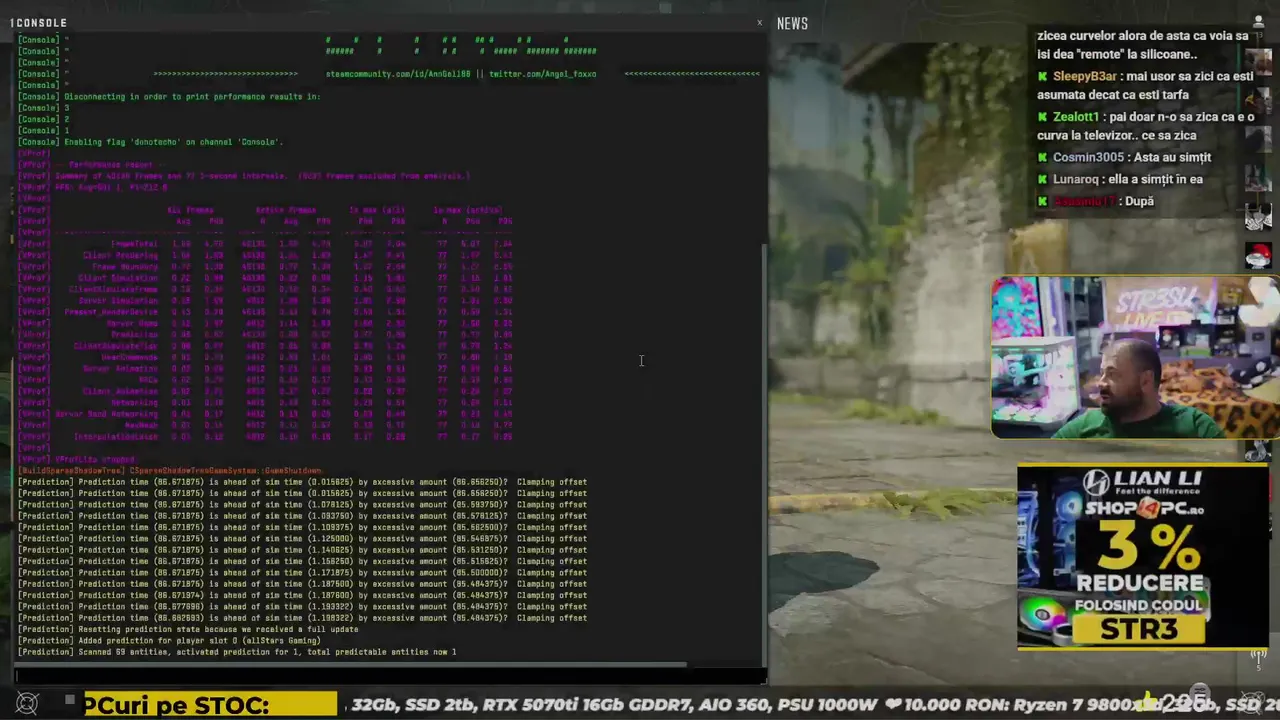Viewport: 1280px width, 720px height.
Task: Click the small square icon beside CS2 logo
Action: pos(69,700)
